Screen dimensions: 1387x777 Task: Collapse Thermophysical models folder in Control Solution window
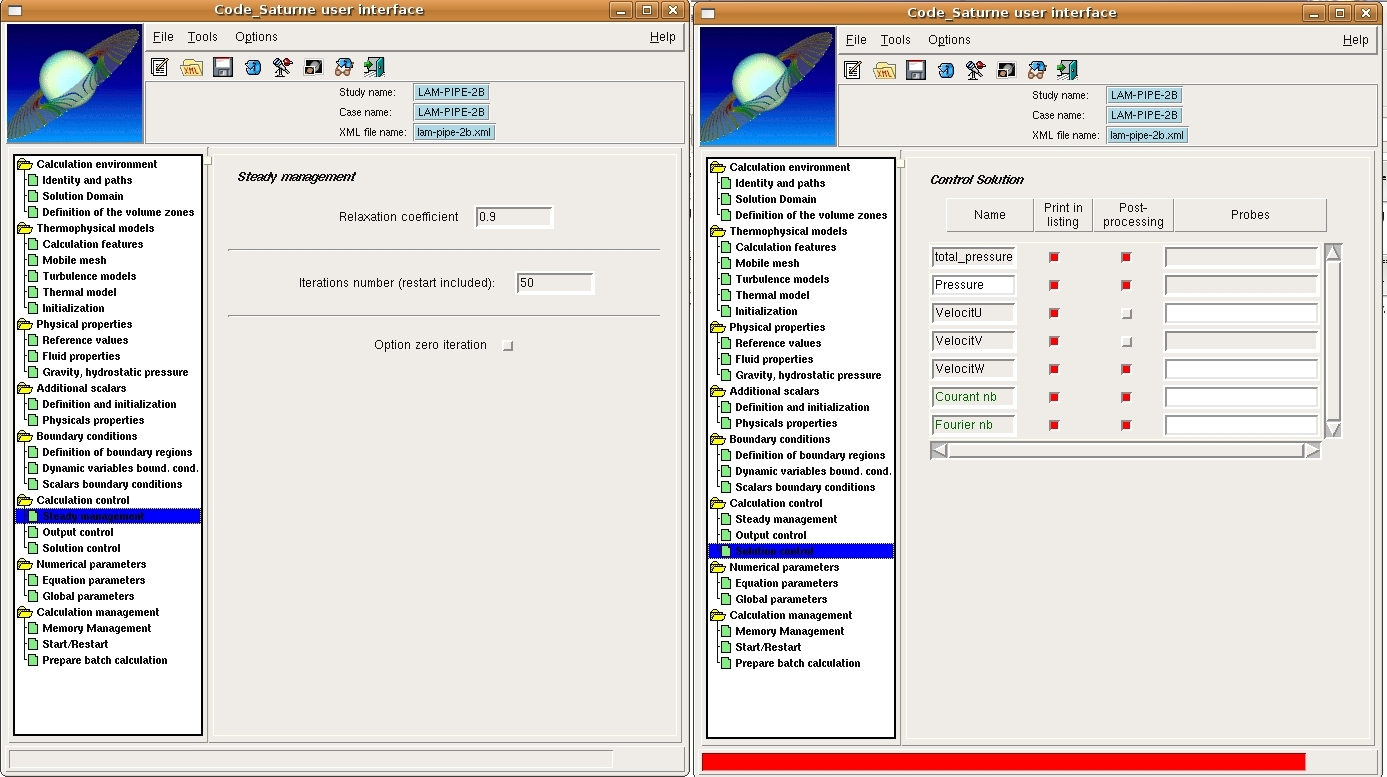(x=717, y=231)
